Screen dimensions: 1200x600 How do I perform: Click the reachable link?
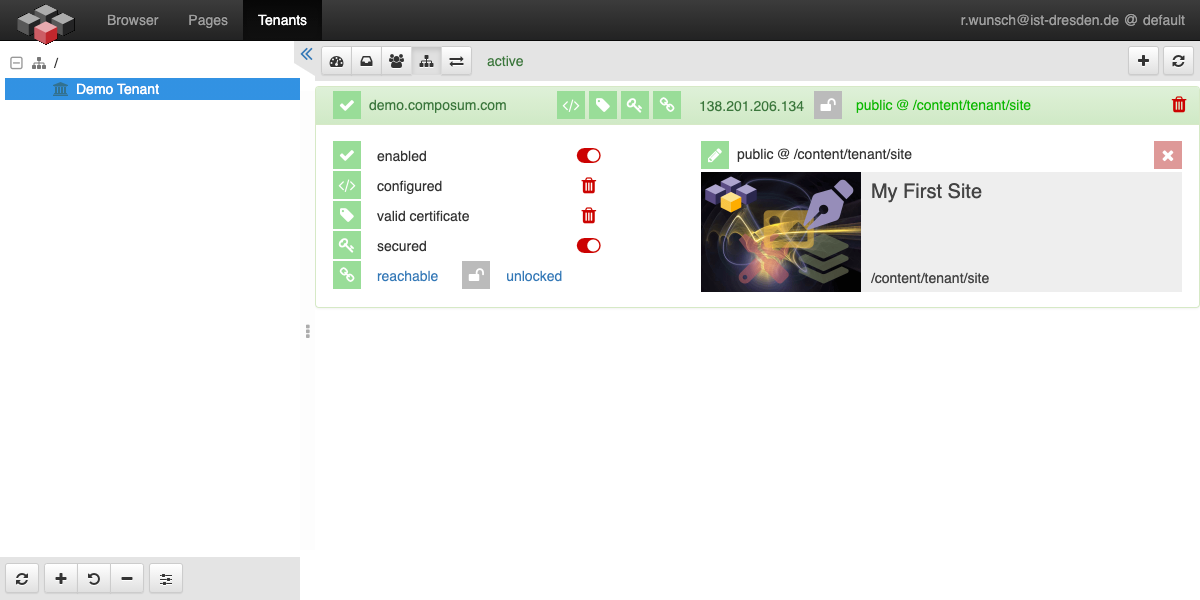click(x=407, y=277)
